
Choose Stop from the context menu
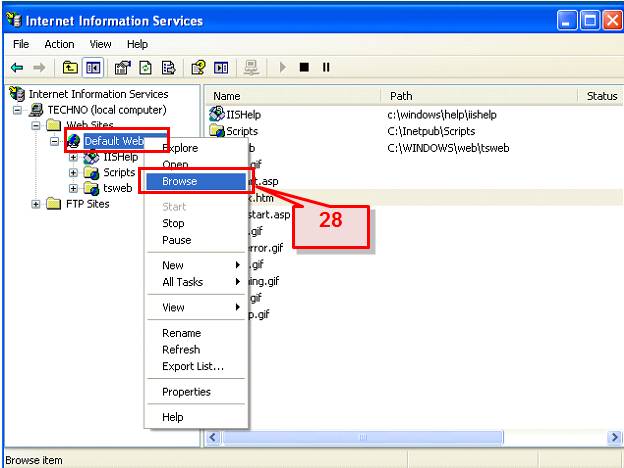click(196, 223)
